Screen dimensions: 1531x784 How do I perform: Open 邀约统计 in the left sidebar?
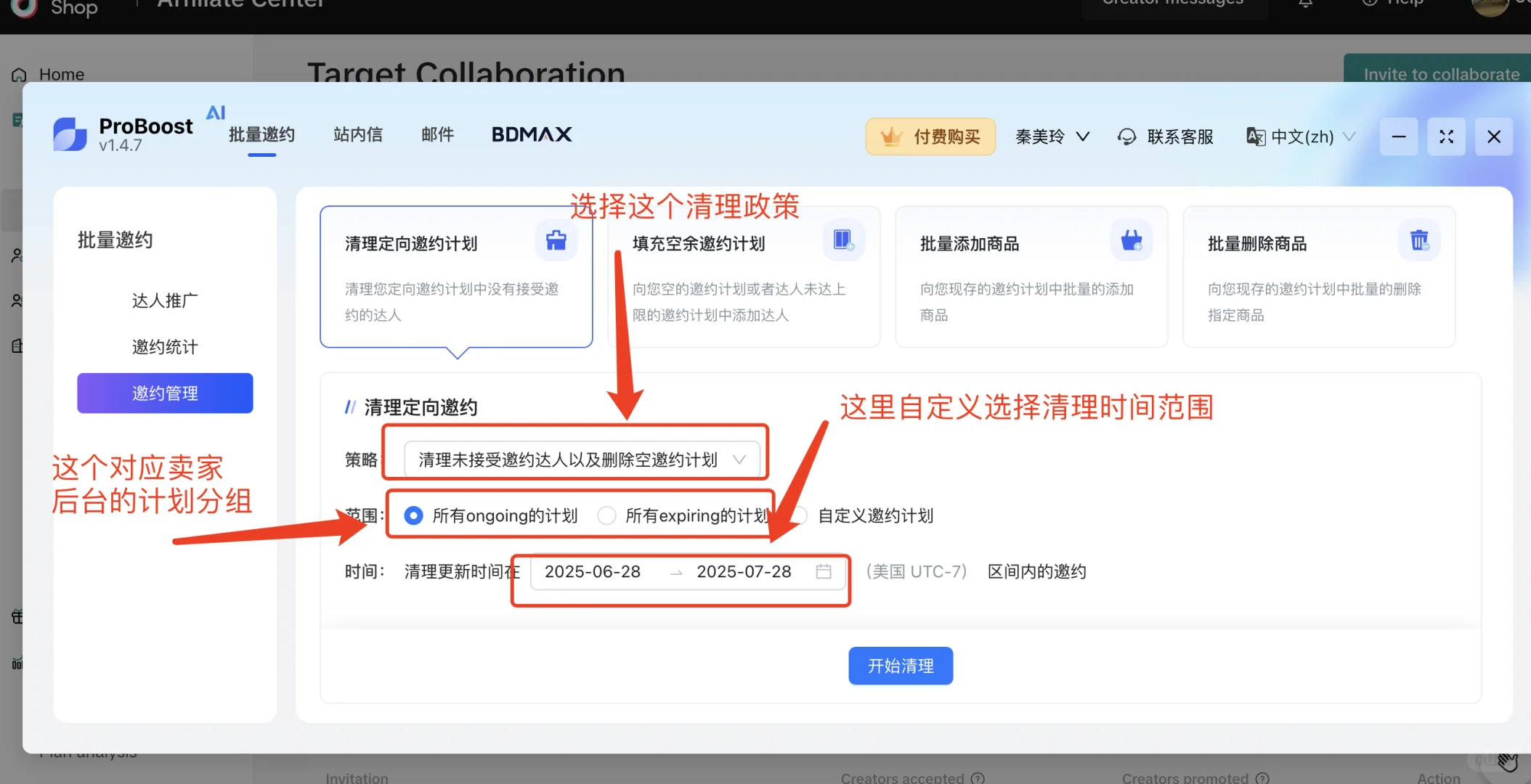[165, 347]
